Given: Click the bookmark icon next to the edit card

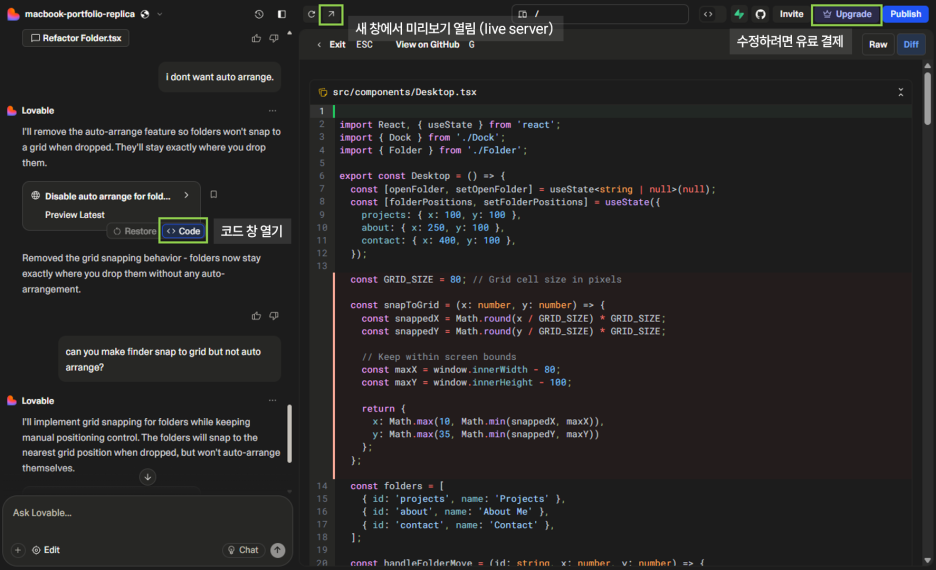Looking at the screenshot, I should tap(214, 195).
